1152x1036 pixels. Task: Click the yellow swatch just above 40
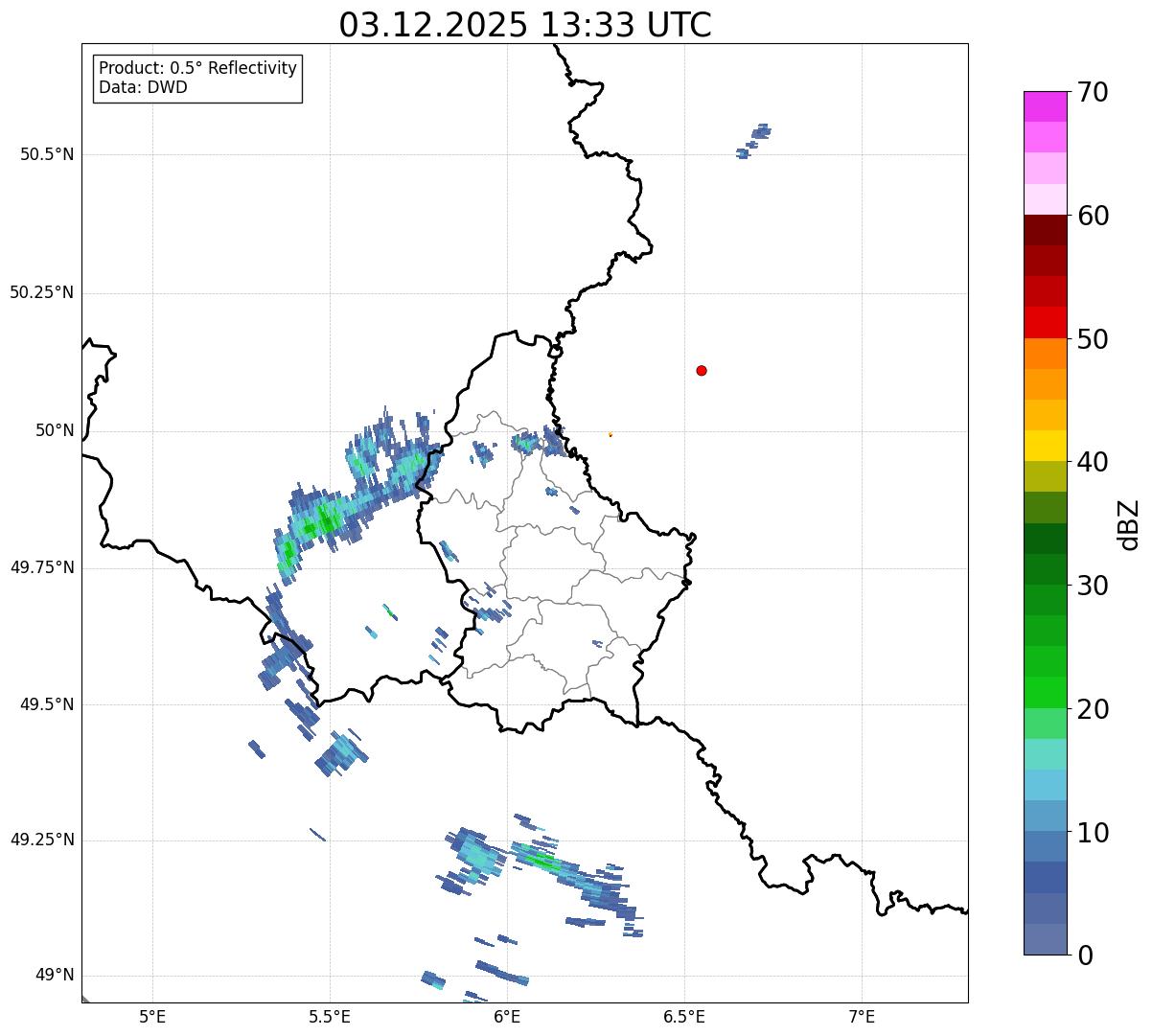[x=1046, y=447]
